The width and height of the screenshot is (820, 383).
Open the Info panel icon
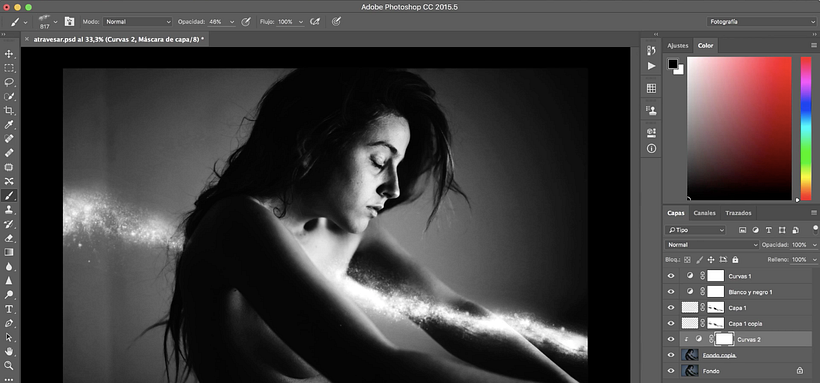651,149
